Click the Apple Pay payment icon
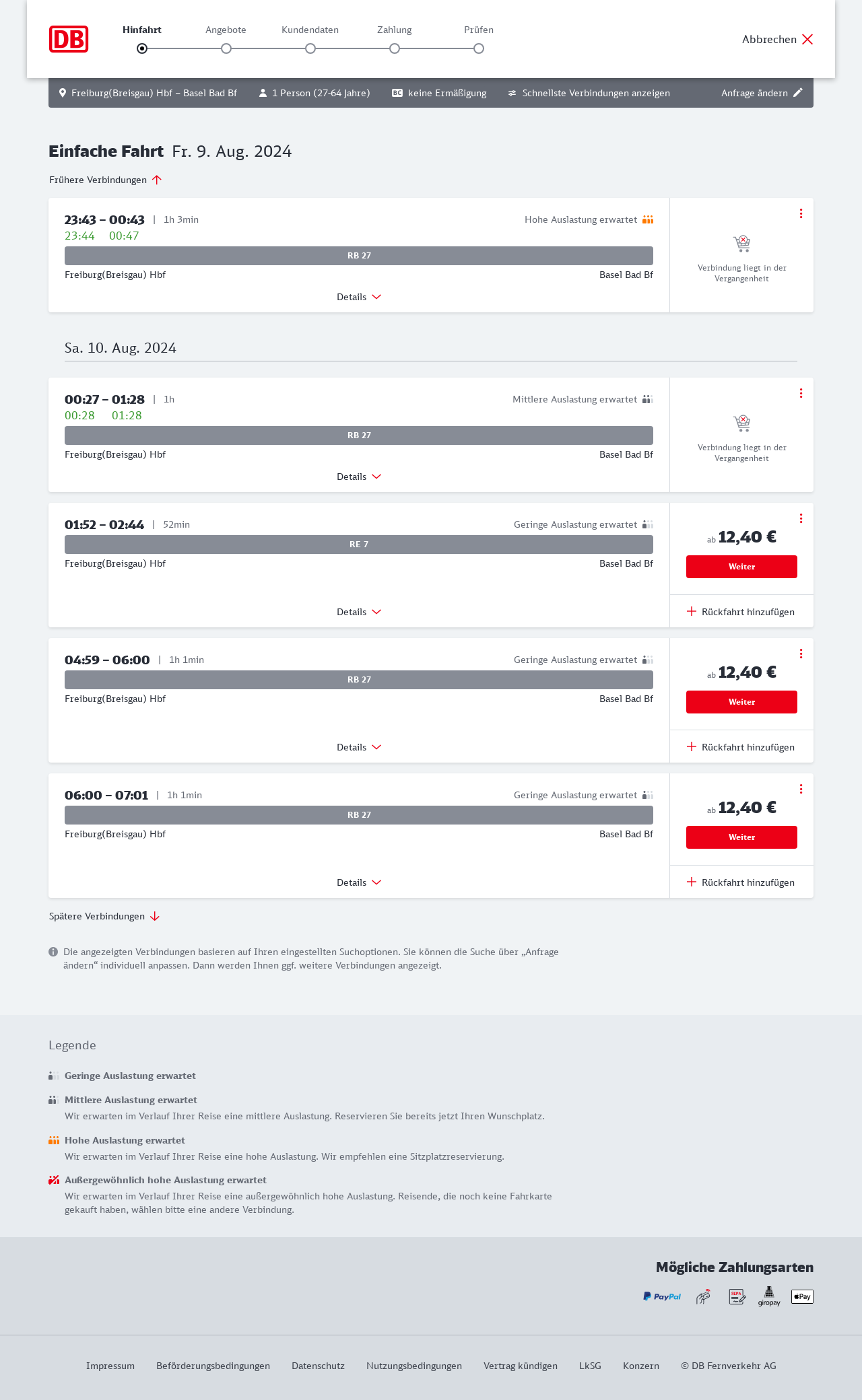 (x=802, y=1296)
